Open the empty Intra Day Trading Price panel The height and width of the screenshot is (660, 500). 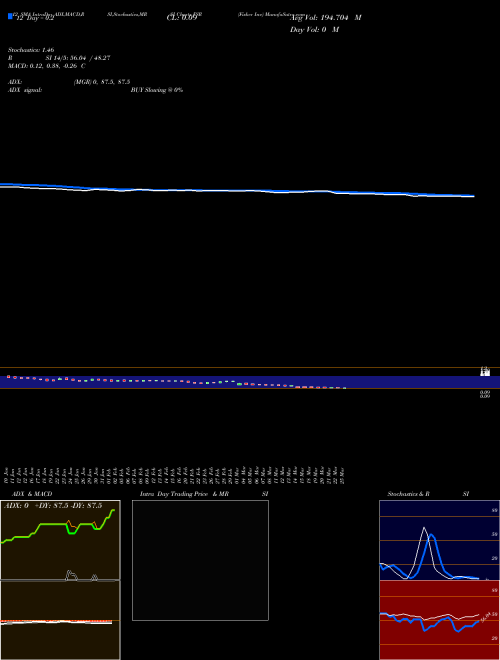point(200,560)
